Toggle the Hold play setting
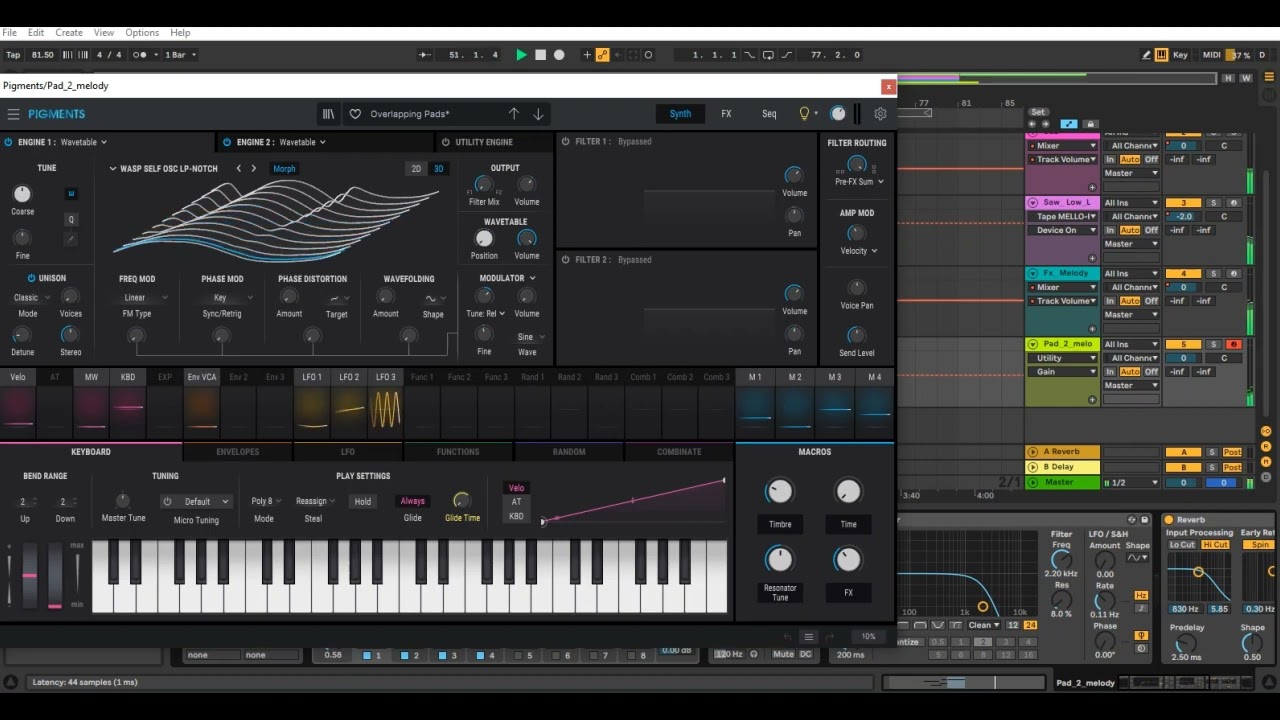The image size is (1280, 720). coord(363,501)
